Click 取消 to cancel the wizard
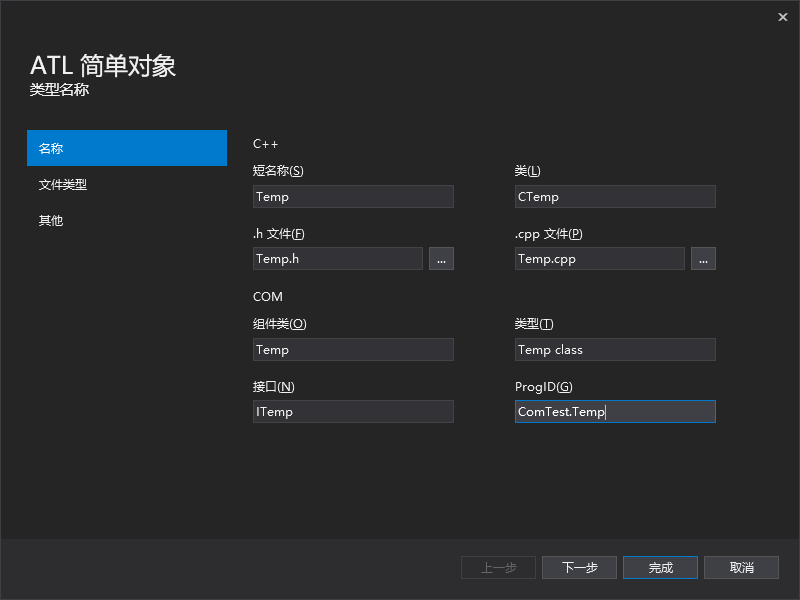 (741, 567)
